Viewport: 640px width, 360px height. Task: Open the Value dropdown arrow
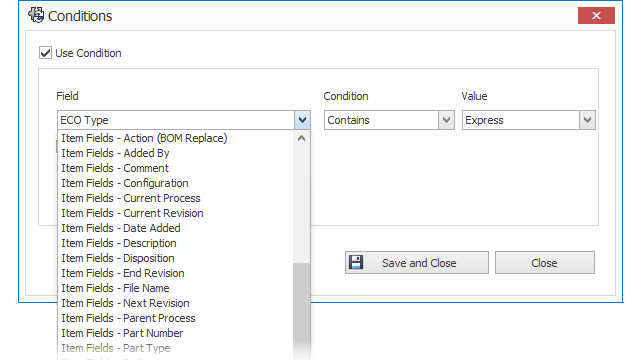click(587, 120)
